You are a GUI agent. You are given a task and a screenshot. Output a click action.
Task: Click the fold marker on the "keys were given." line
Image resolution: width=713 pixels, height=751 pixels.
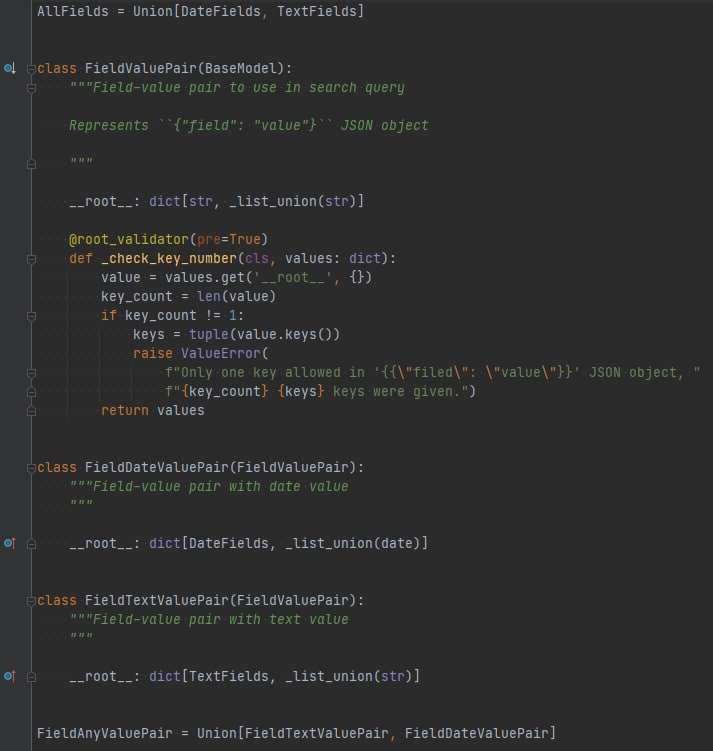tap(32, 392)
